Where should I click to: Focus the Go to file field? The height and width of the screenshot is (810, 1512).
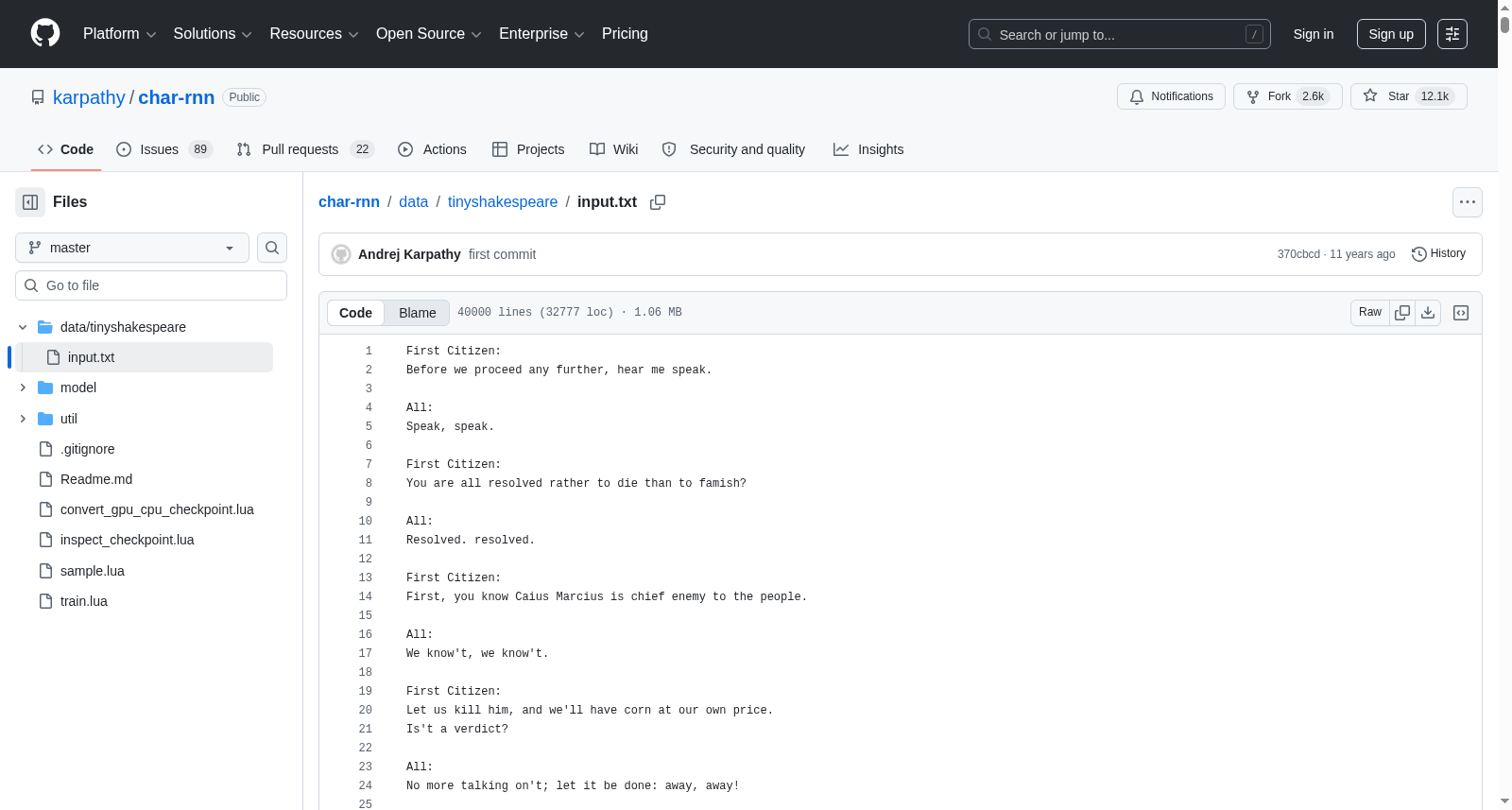pyautogui.click(x=151, y=285)
